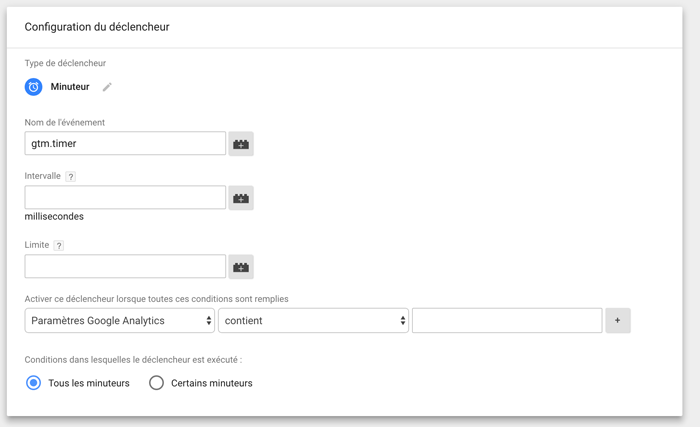The height and width of the screenshot is (427, 700).
Task: Click the Configuration du déclencheur heading
Action: pos(97,27)
